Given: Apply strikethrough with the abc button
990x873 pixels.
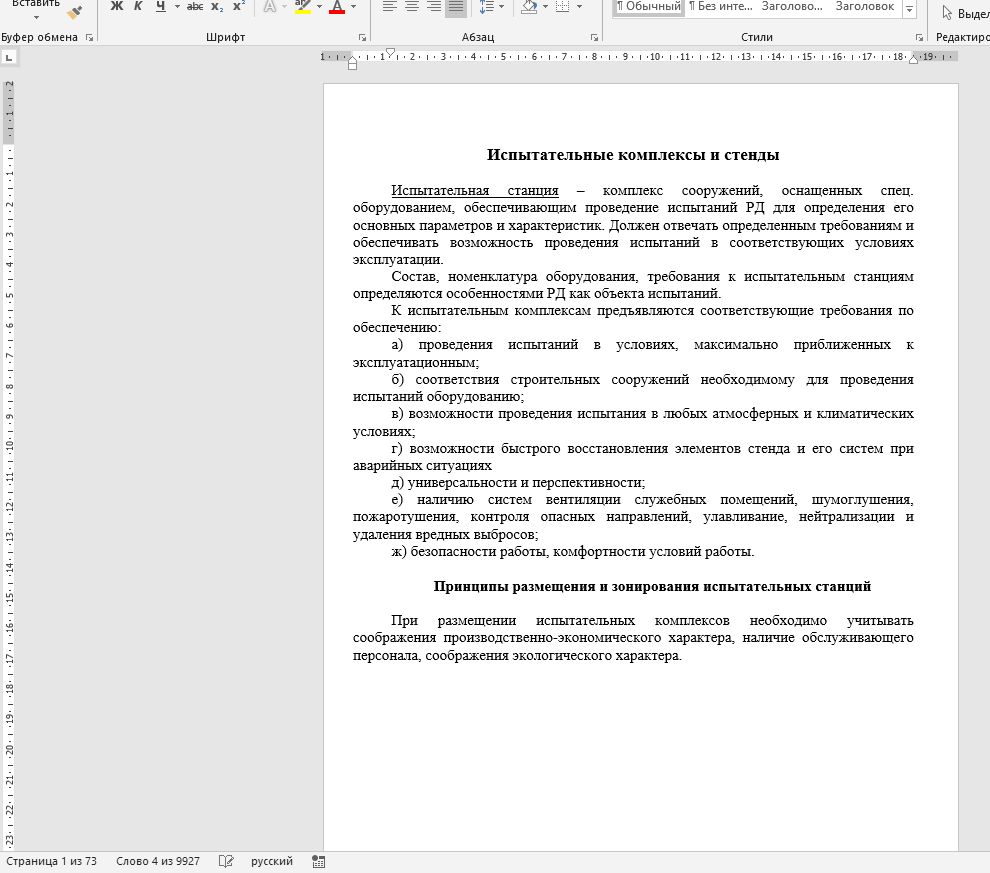Looking at the screenshot, I should 195,7.
